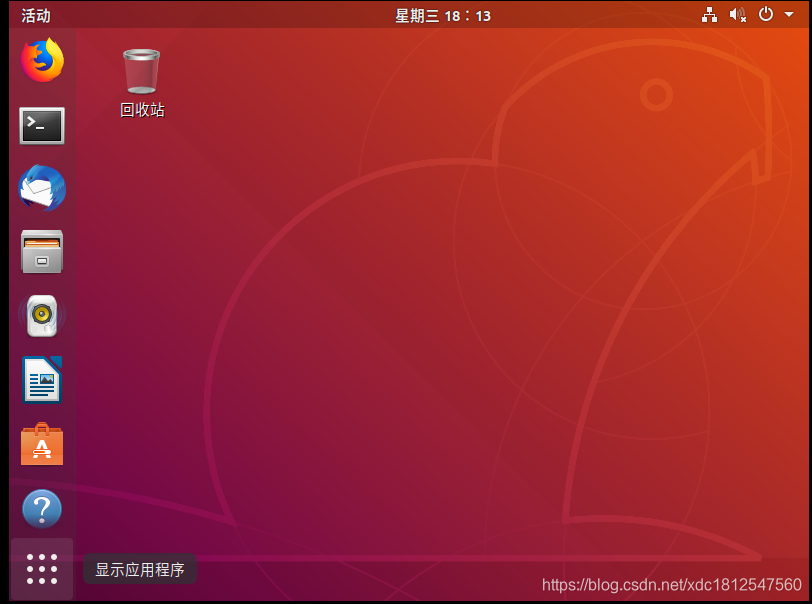The width and height of the screenshot is (812, 604).
Task: Open the Terminal from the dock
Action: (x=42, y=126)
